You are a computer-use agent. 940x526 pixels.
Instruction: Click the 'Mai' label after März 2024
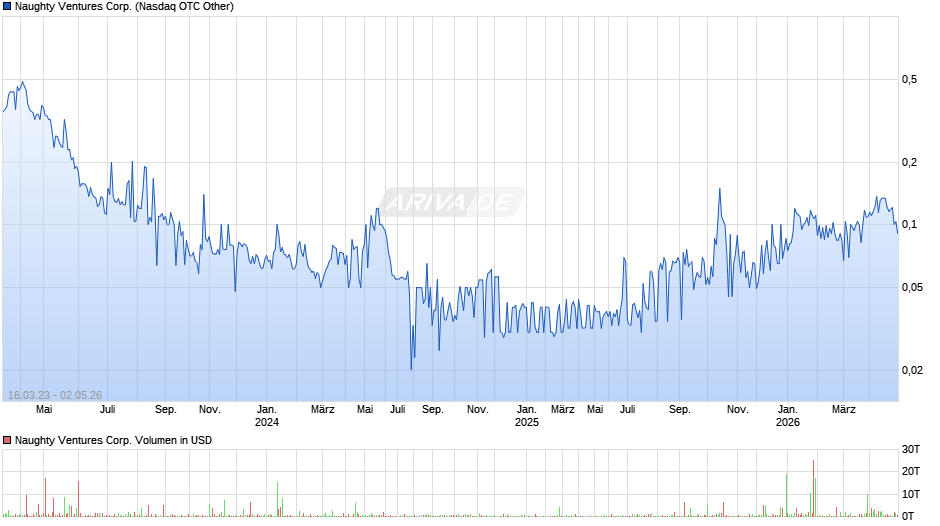pos(365,410)
